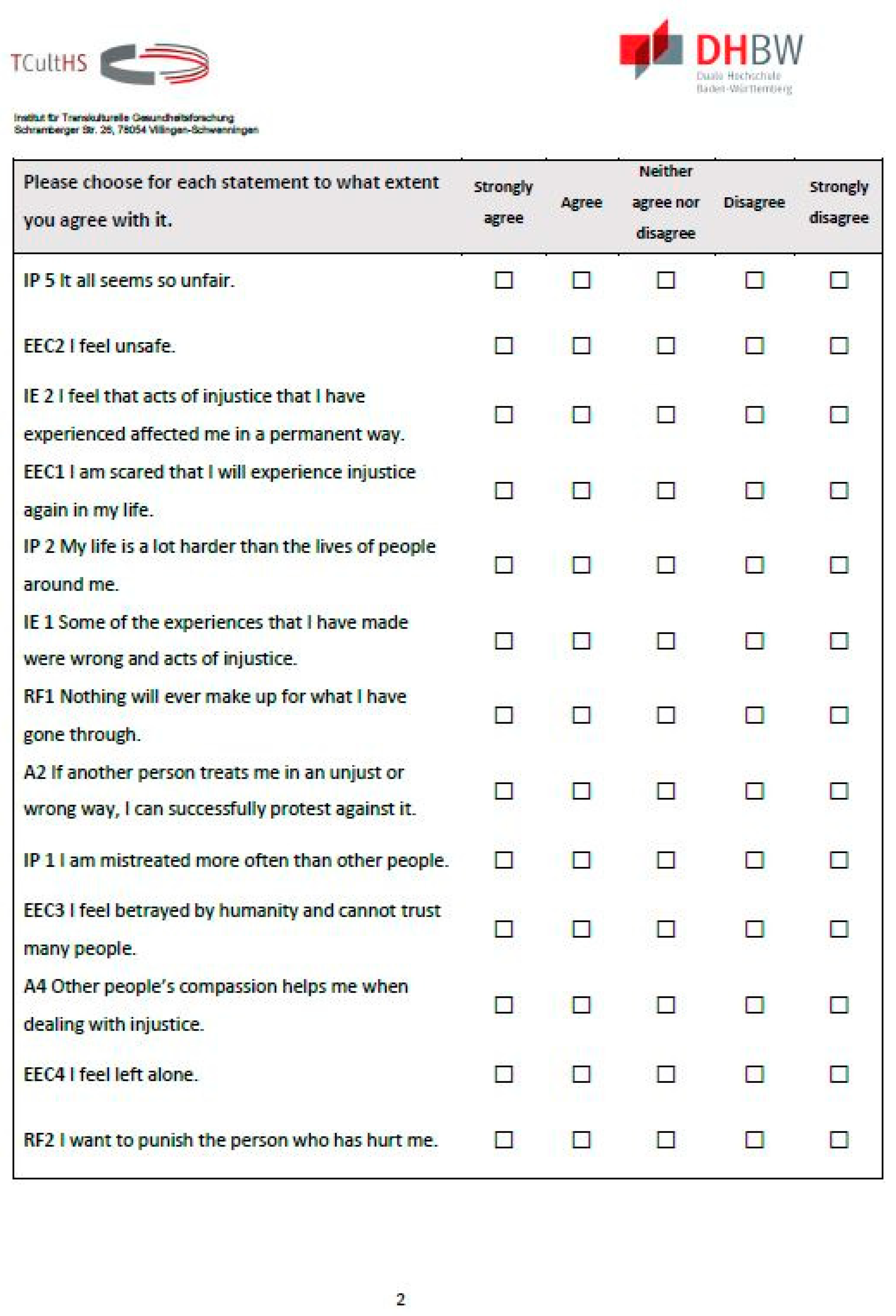The height and width of the screenshot is (1316, 896).
Task: Click the page number 2
Action: click(x=400, y=1299)
